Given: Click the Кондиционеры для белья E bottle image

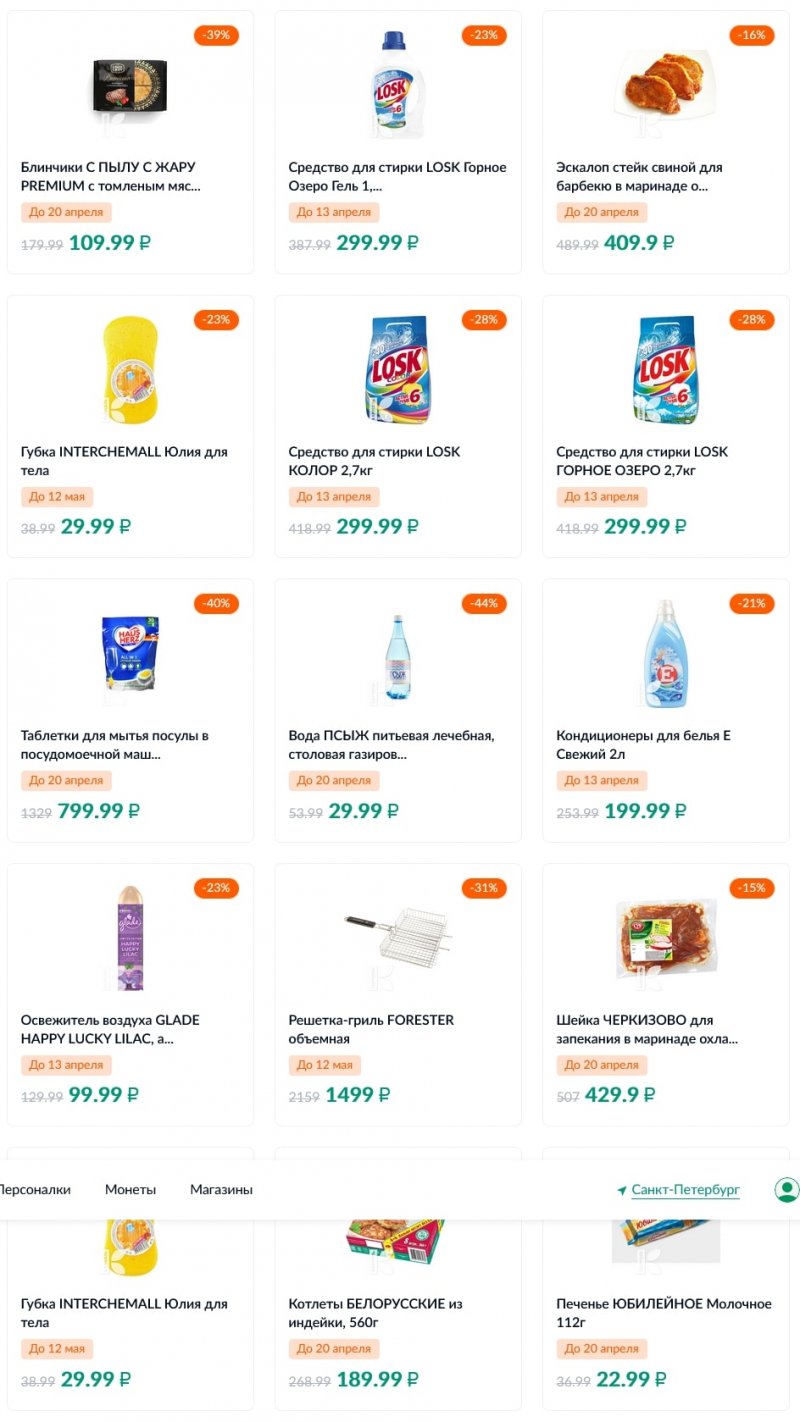Looking at the screenshot, I should (665, 653).
